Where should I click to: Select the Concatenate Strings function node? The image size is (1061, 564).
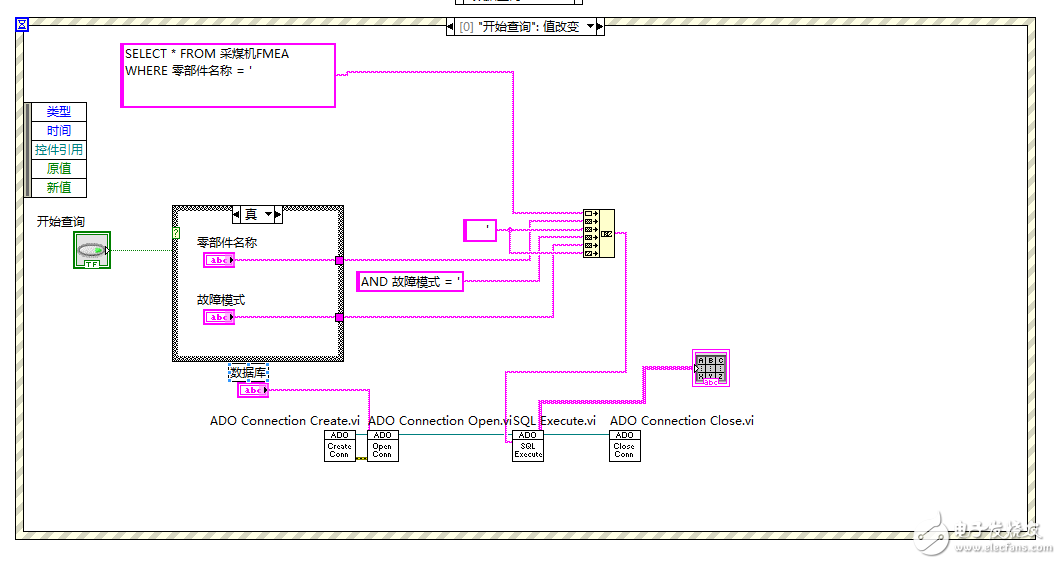[x=599, y=233]
